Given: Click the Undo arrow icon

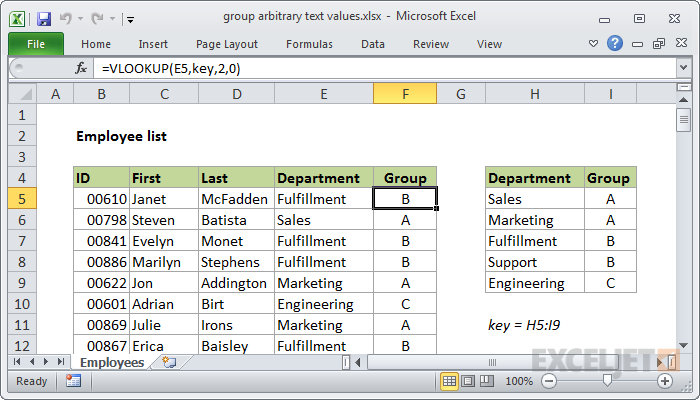Looking at the screenshot, I should click(65, 18).
